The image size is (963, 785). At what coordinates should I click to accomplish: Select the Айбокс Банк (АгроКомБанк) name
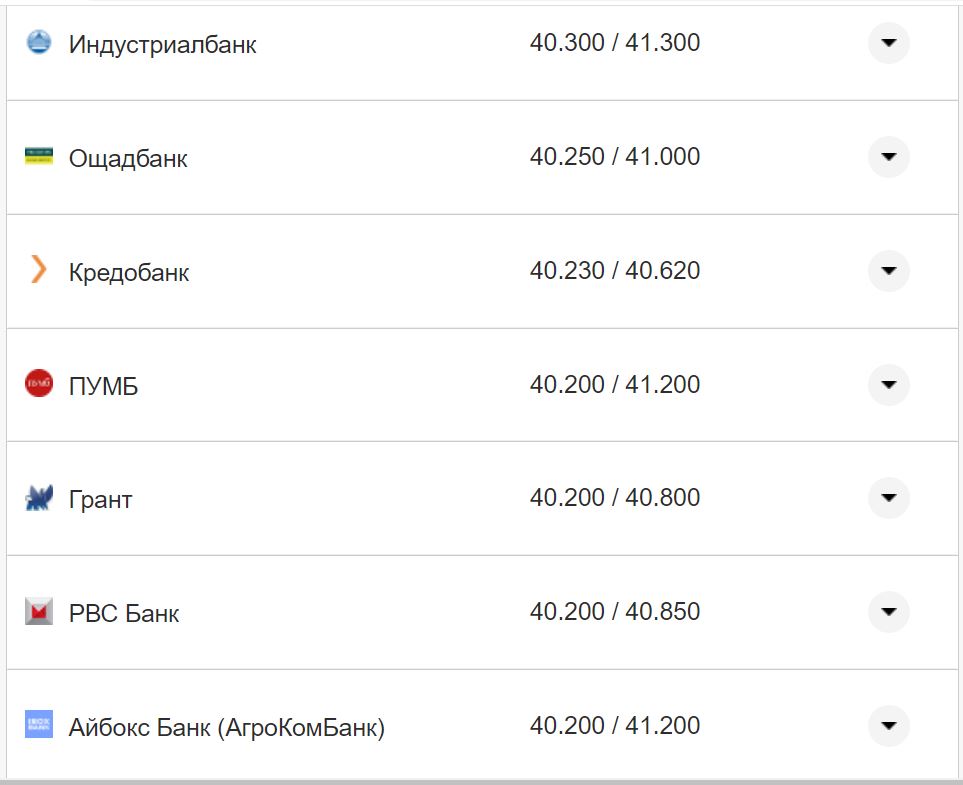point(226,728)
